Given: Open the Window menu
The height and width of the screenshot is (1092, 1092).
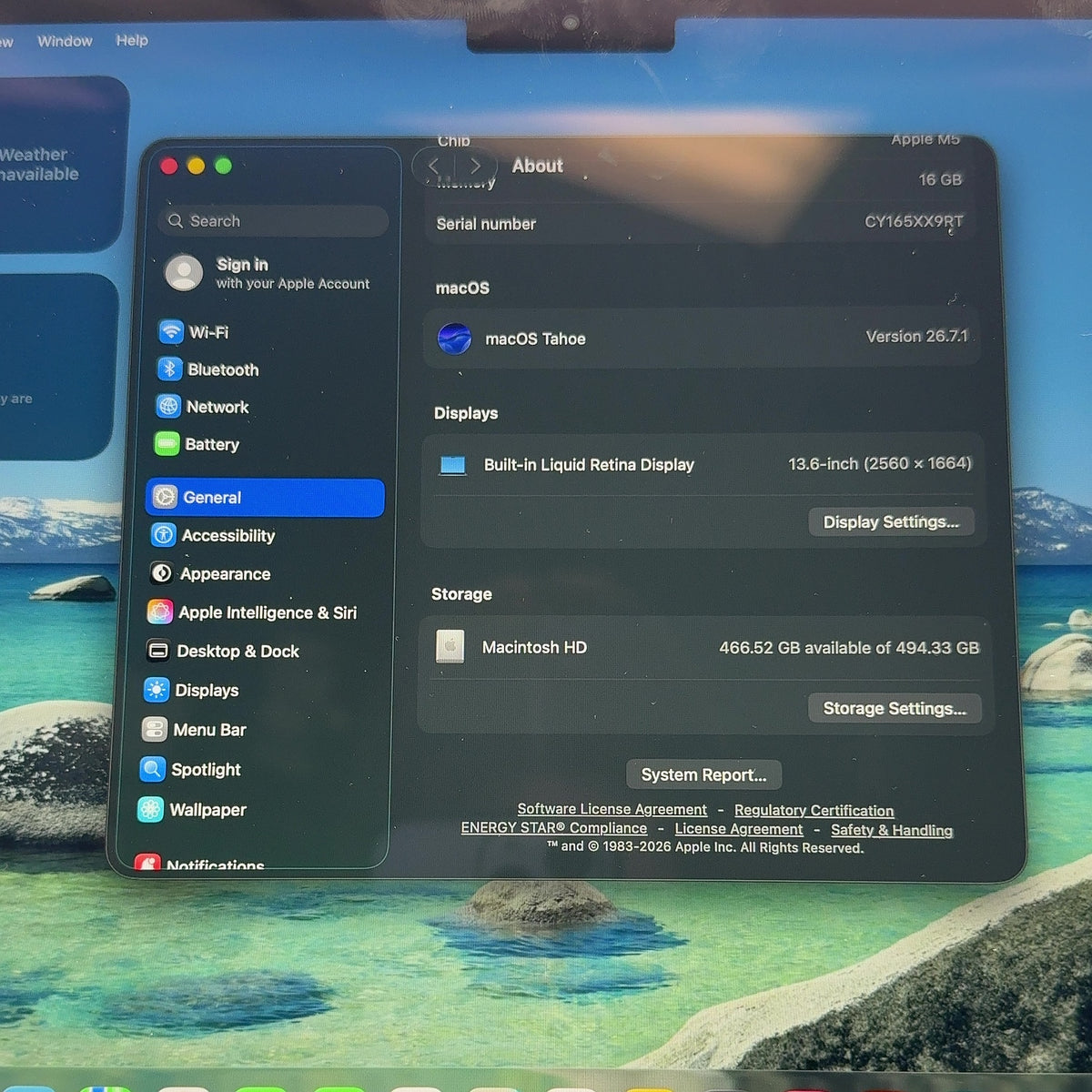Looking at the screenshot, I should pyautogui.click(x=65, y=41).
